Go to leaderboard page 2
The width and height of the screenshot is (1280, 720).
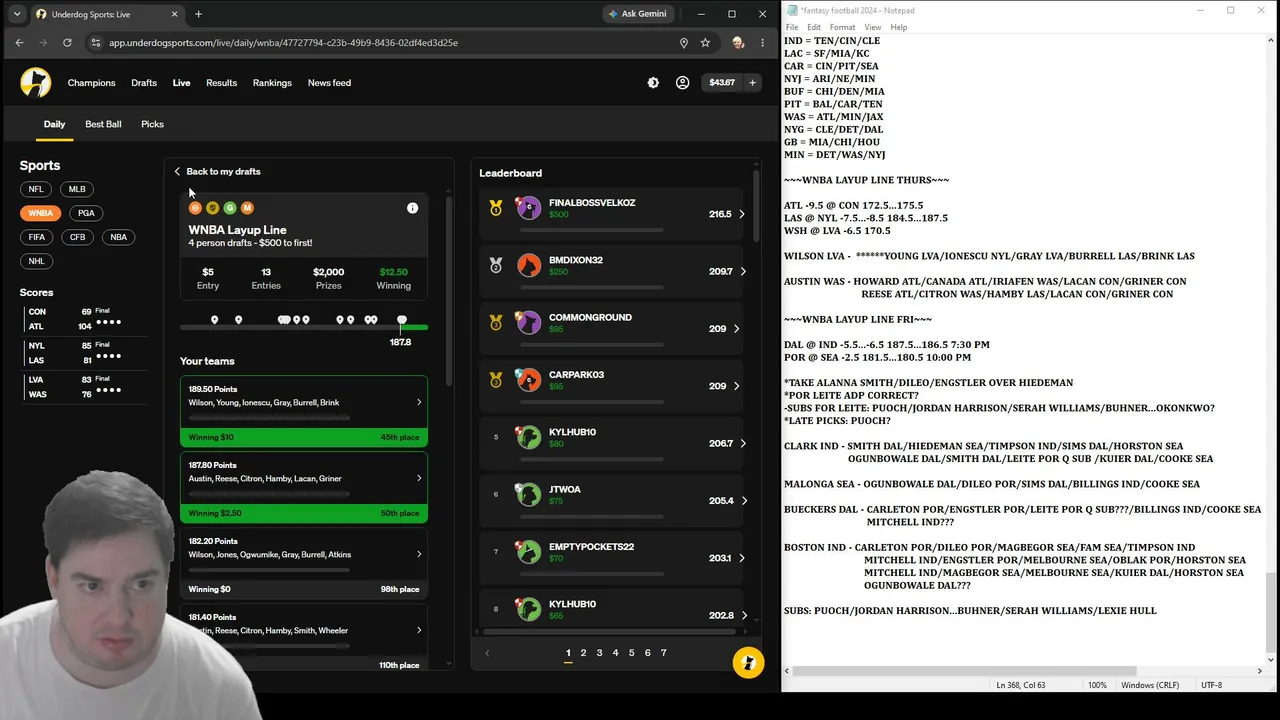584,653
